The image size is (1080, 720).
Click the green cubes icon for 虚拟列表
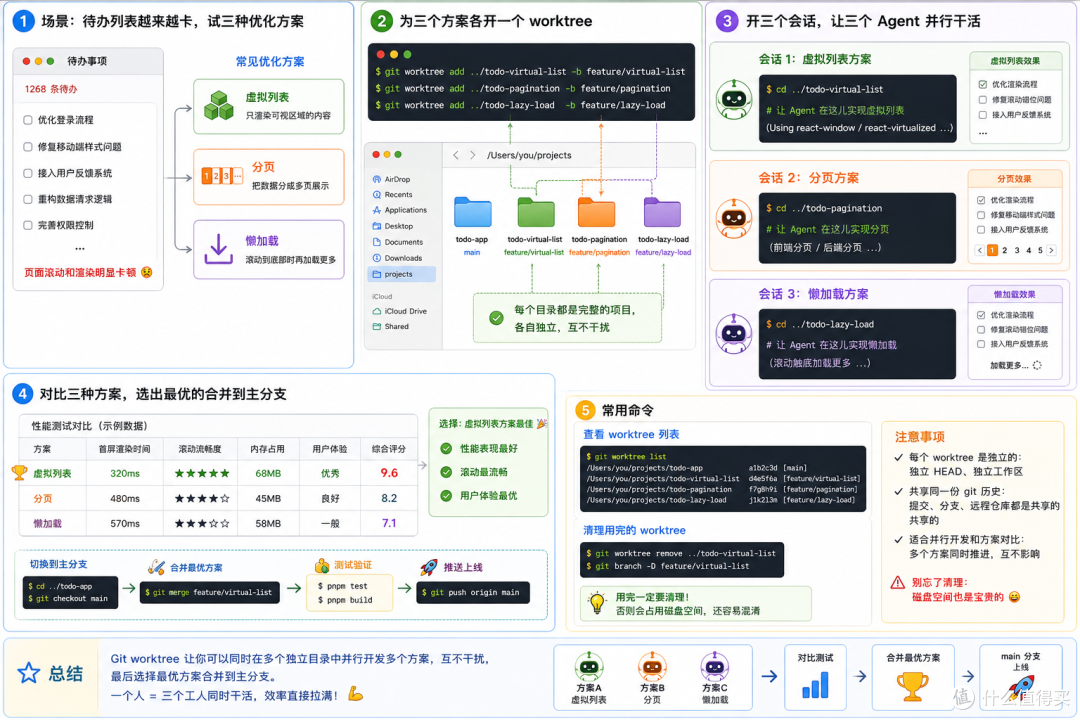tap(219, 105)
